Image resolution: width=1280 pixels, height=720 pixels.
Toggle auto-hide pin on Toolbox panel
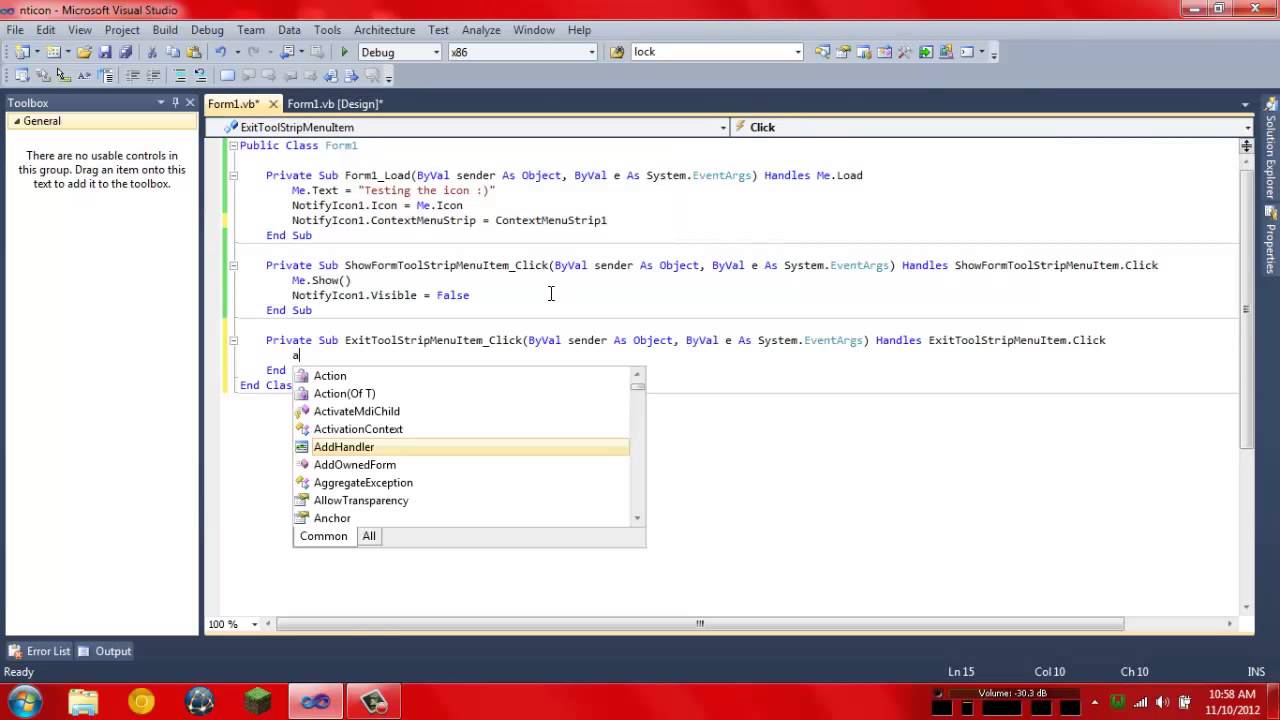point(175,102)
